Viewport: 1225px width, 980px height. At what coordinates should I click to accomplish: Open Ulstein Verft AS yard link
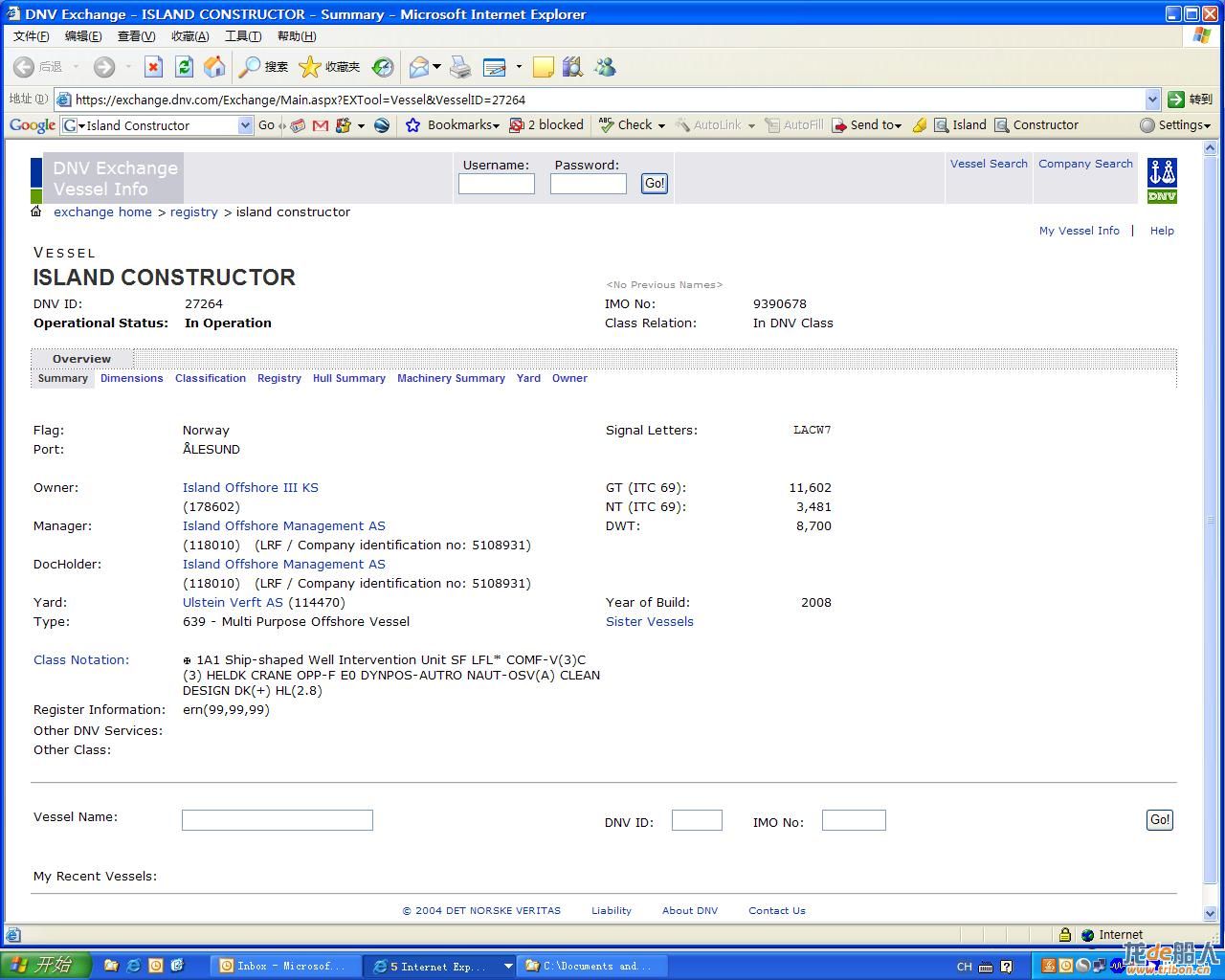(233, 602)
